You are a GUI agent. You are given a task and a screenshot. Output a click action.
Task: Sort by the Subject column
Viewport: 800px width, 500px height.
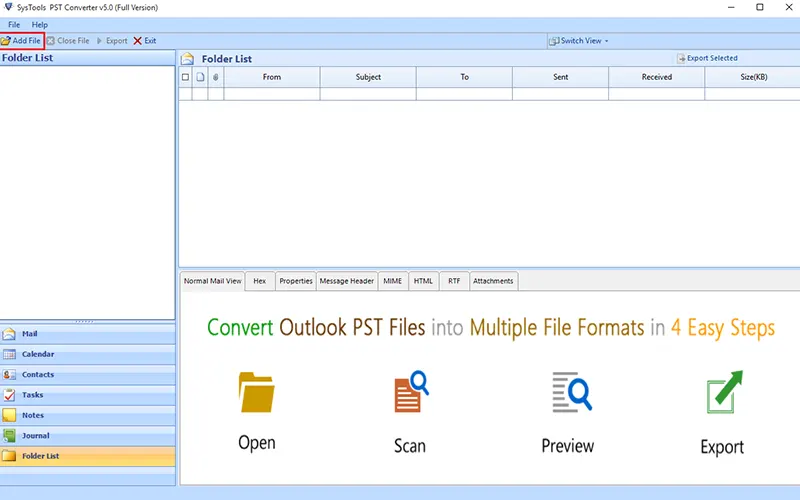[x=368, y=77]
